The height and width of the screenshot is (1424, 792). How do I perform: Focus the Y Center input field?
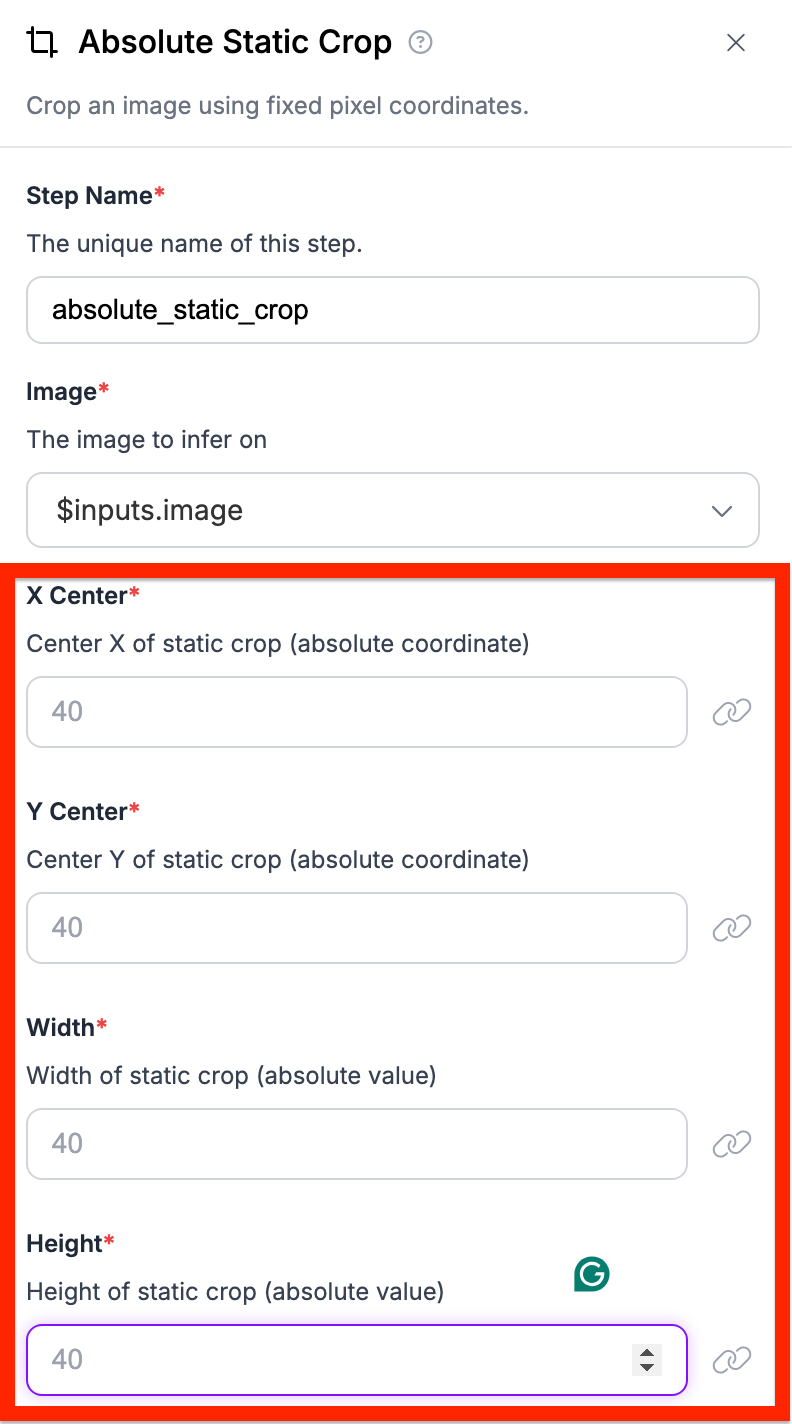pyautogui.click(x=356, y=928)
